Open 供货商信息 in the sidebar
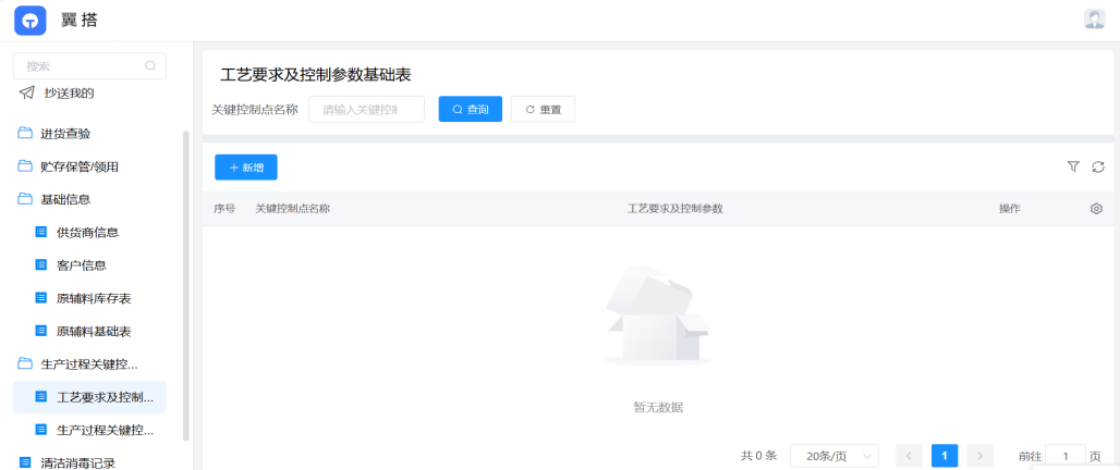 87,232
